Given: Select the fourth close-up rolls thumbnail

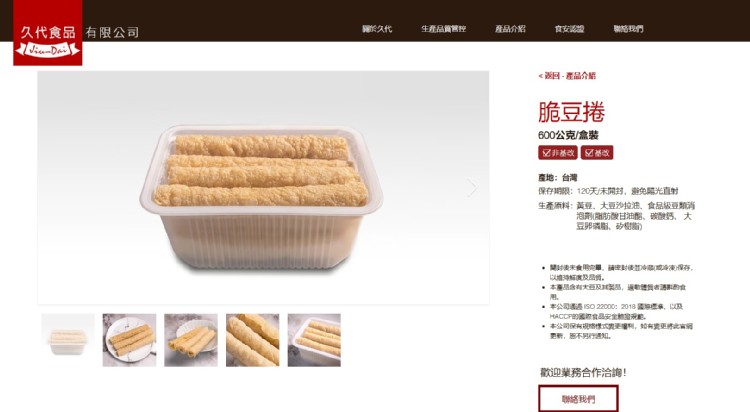Looking at the screenshot, I should (x=253, y=340).
